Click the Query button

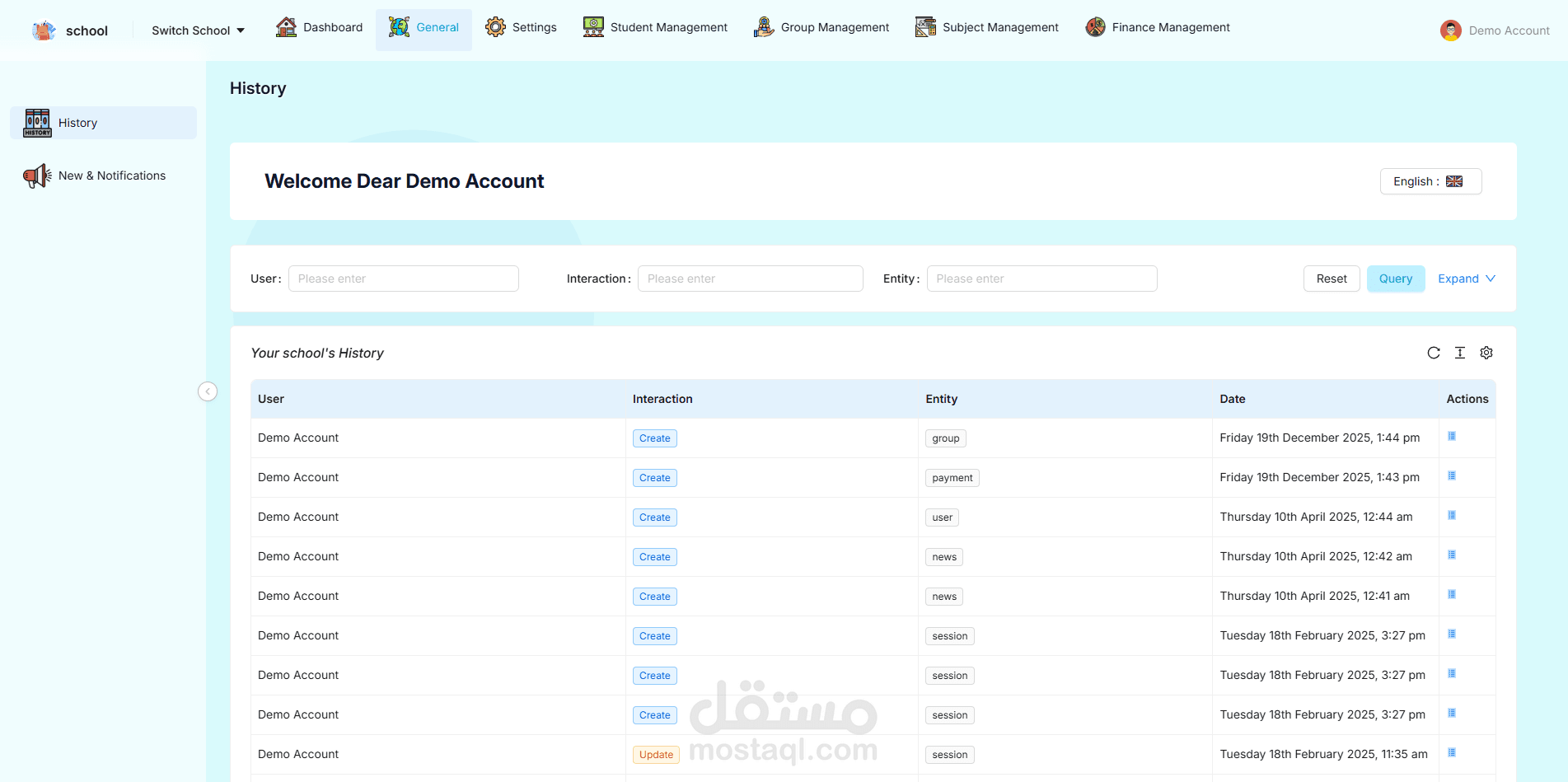coord(1396,279)
